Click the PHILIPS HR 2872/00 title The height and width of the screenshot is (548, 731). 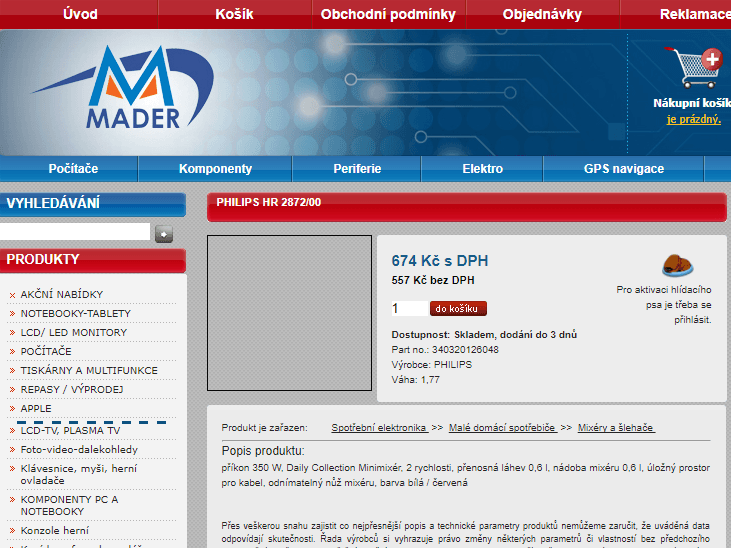tap(269, 202)
